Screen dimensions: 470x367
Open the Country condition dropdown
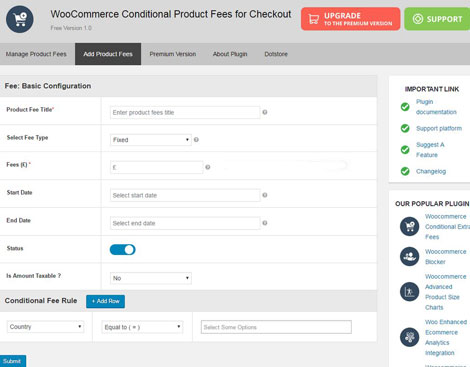pos(45,327)
